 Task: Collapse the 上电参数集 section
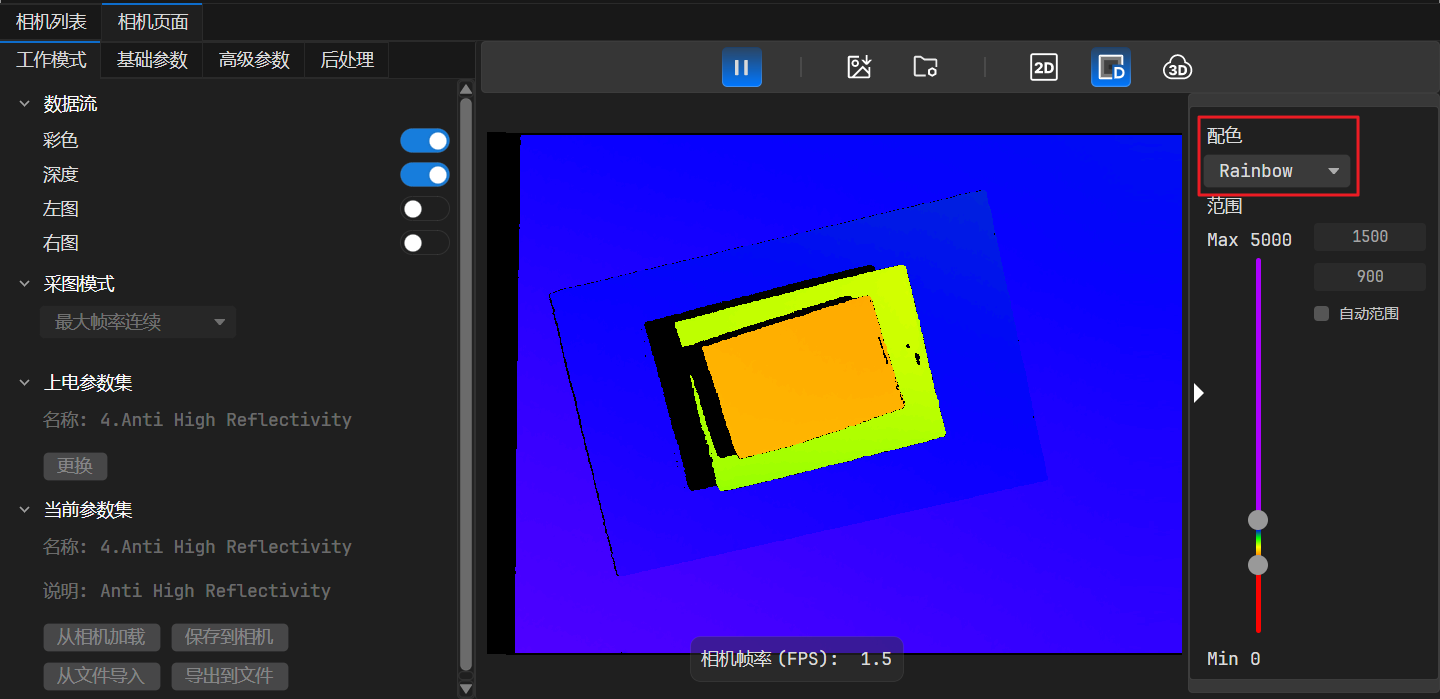pyautogui.click(x=25, y=383)
